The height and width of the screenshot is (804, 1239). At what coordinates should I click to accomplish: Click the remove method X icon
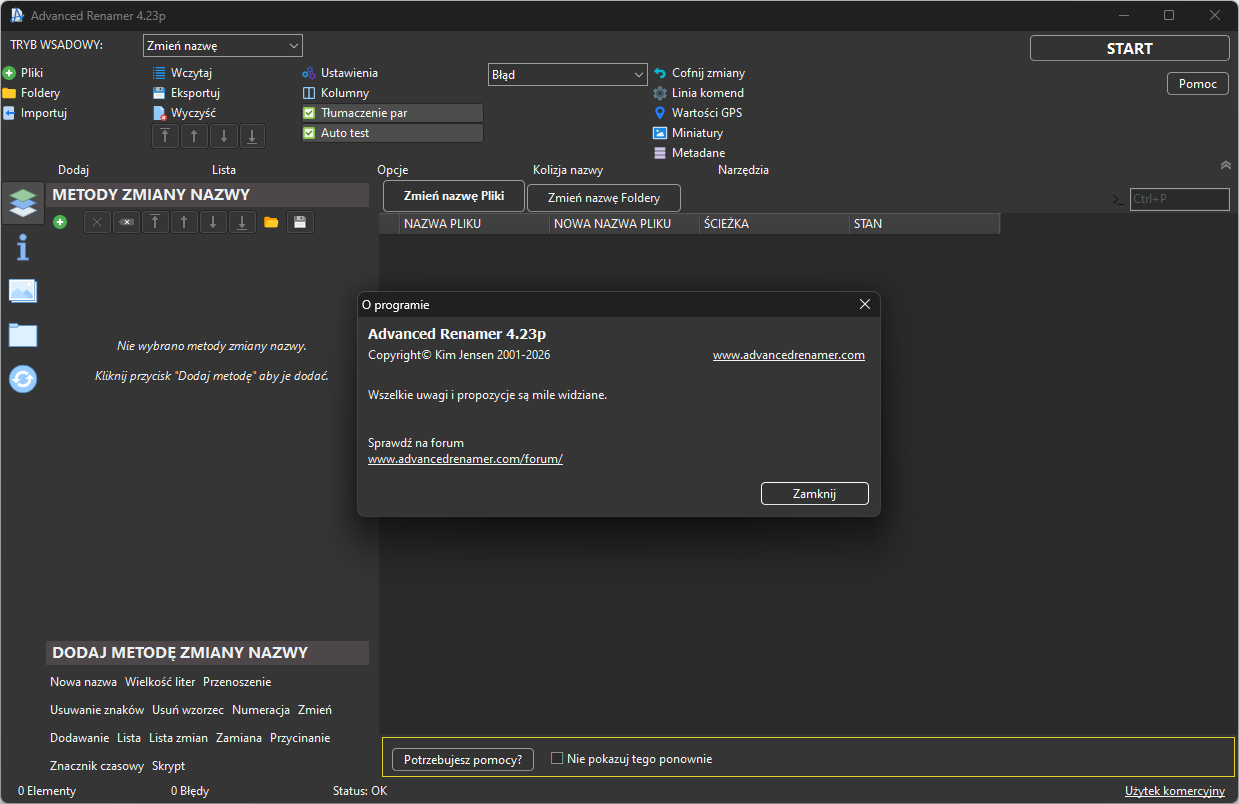coord(97,222)
